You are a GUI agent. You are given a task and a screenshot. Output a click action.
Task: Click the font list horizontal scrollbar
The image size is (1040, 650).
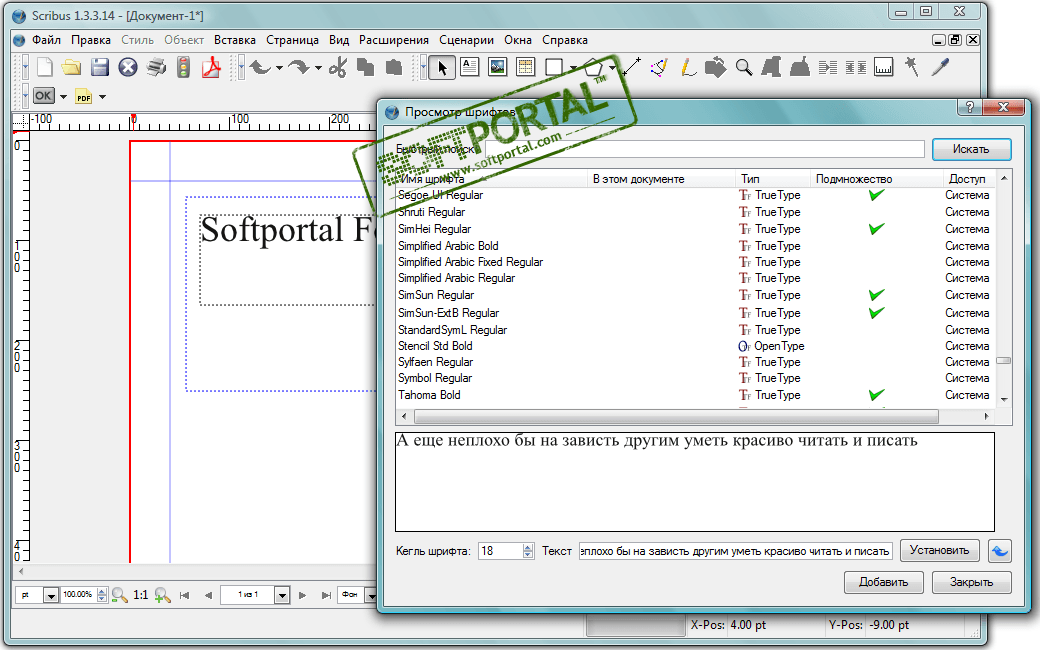click(x=677, y=417)
